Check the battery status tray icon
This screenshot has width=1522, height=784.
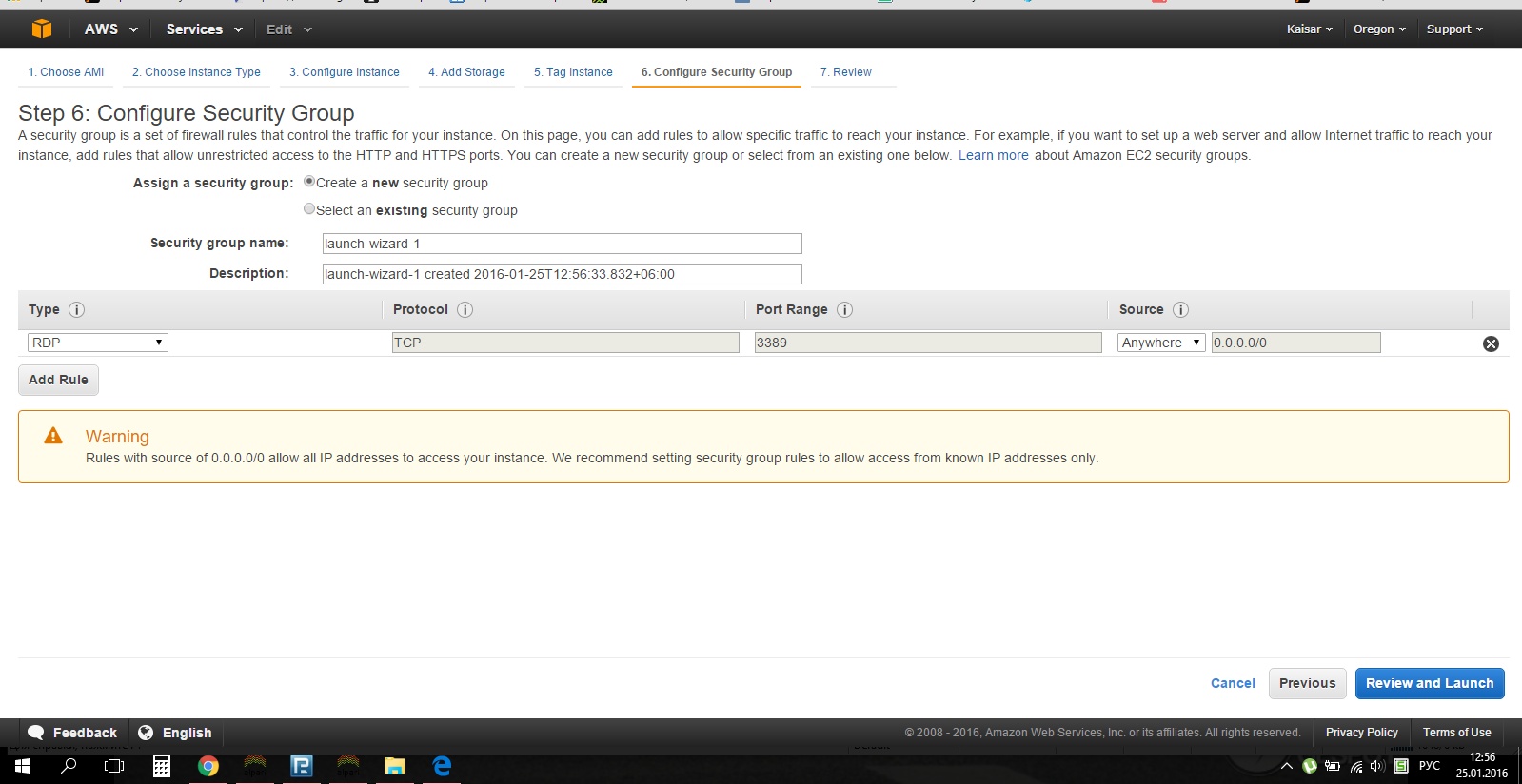pyautogui.click(x=1333, y=766)
